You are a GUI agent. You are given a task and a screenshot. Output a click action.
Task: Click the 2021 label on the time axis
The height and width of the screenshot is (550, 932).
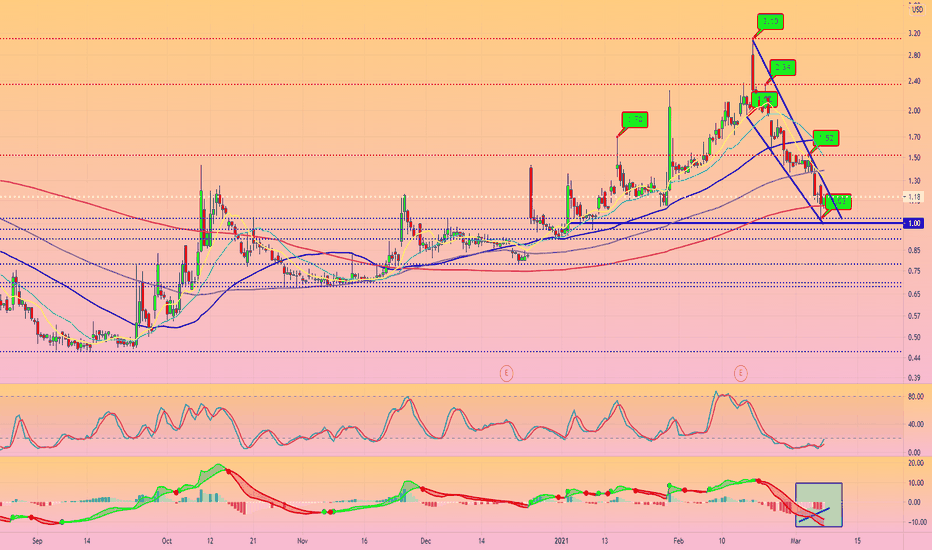(562, 541)
